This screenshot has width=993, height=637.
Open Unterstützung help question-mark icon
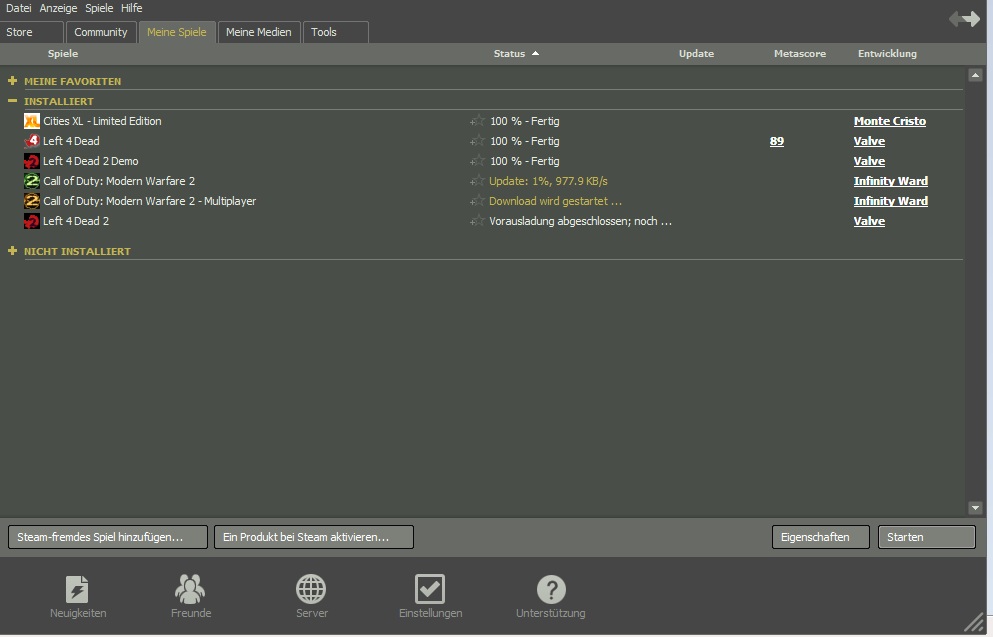[x=551, y=589]
